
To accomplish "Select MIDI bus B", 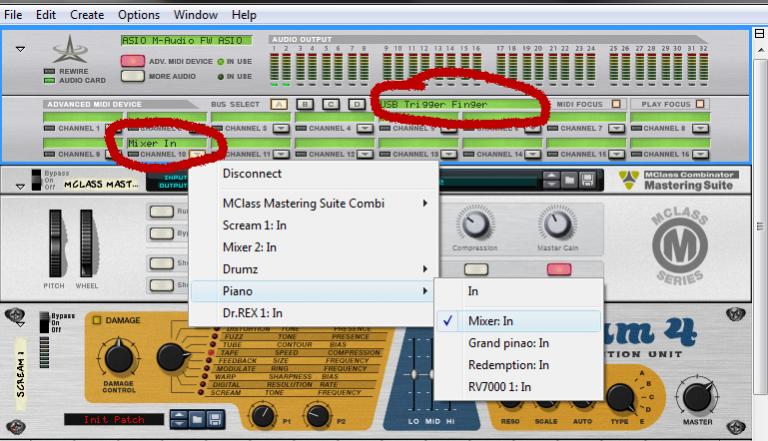I will [x=305, y=104].
